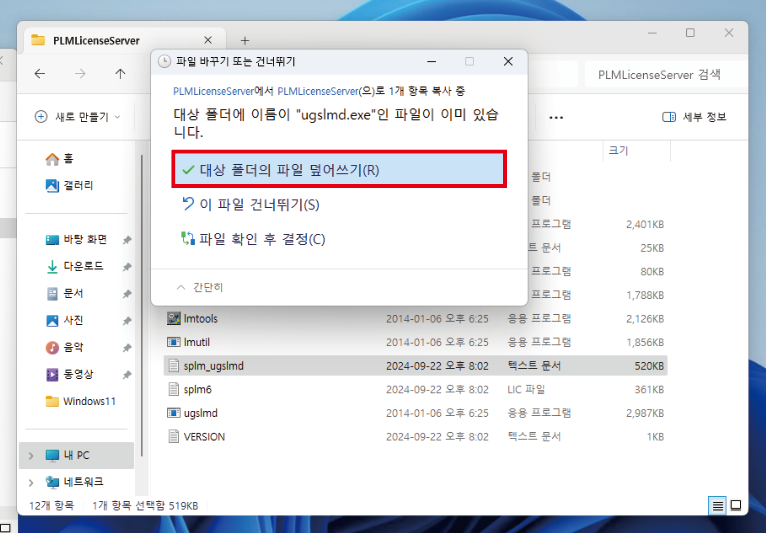This screenshot has width=766, height=533.
Task: Select the ugslmd application file
Action: pos(416,413)
